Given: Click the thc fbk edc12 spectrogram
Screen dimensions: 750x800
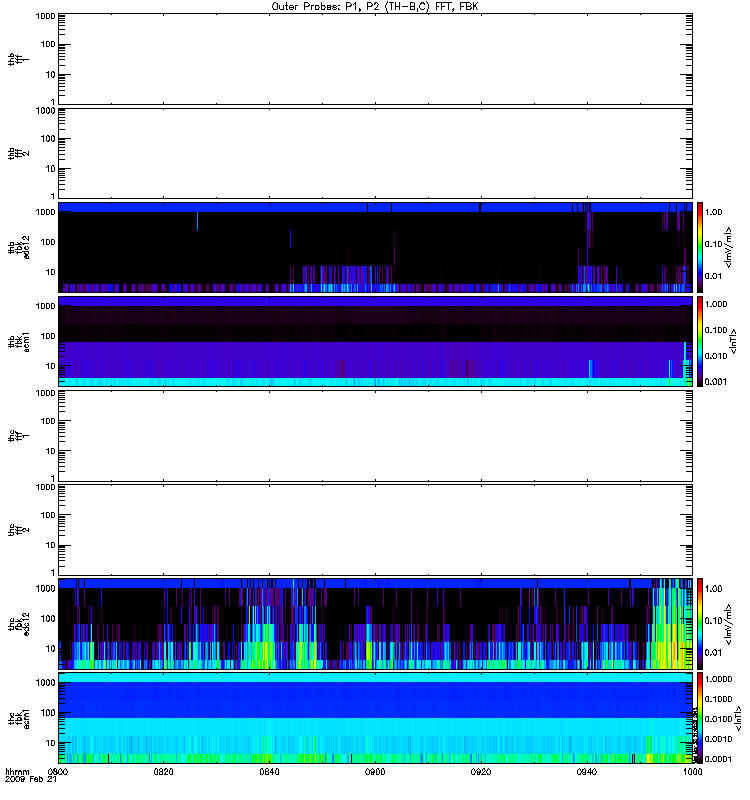Looking at the screenshot, I should tap(375, 622).
